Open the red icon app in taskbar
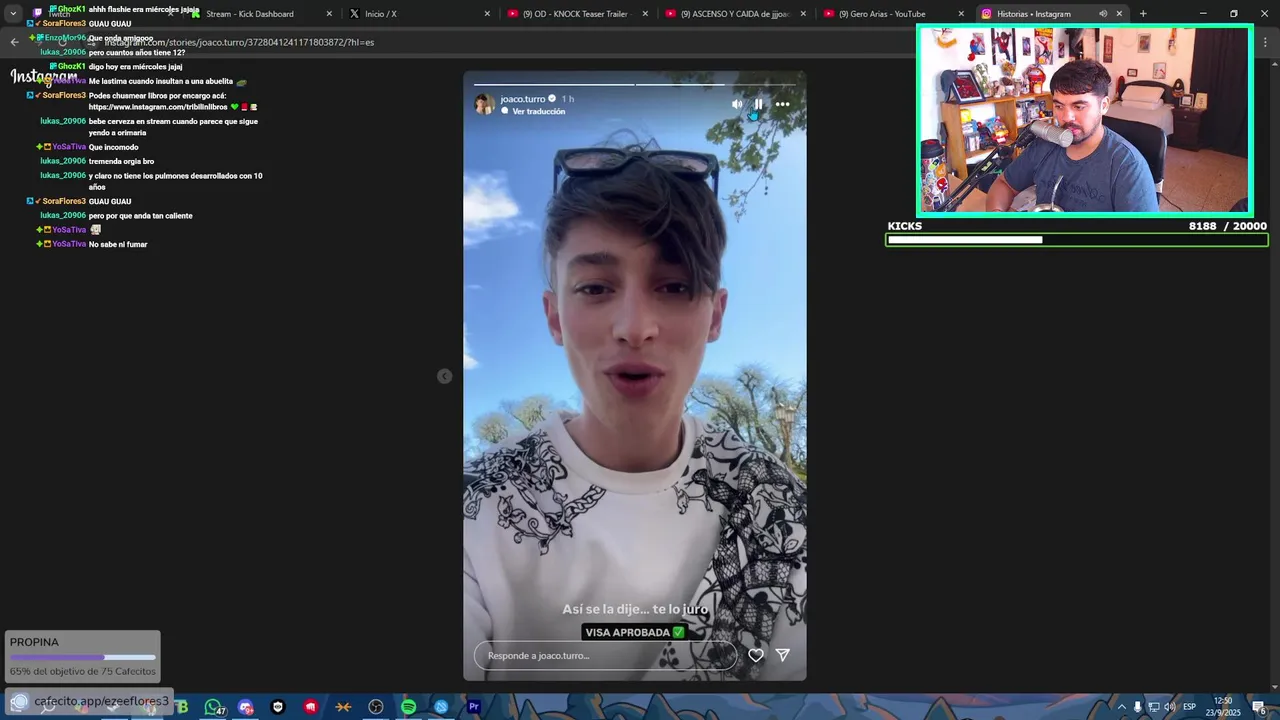This screenshot has width=1280, height=720. pyautogui.click(x=311, y=707)
